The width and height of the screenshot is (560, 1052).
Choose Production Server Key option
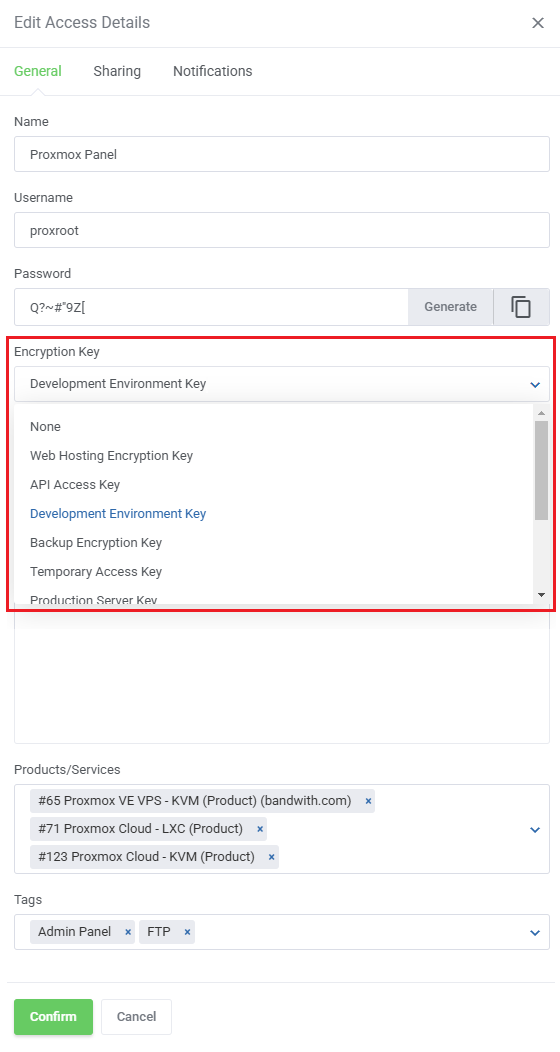coord(274,597)
